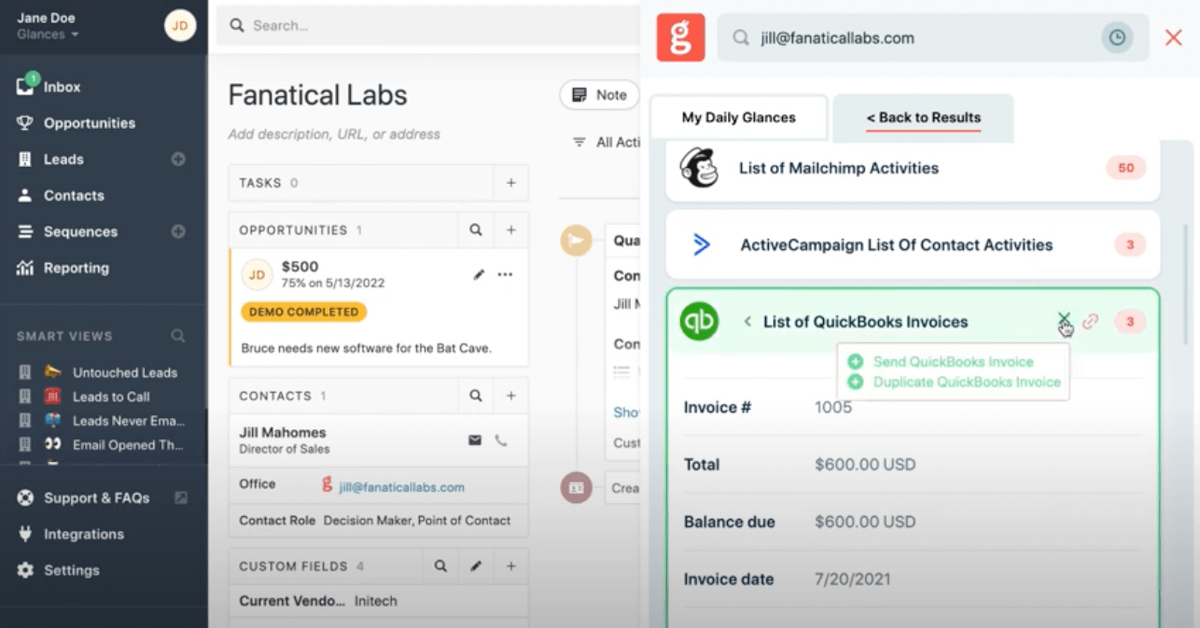
Task: Add a new task with plus
Action: point(511,183)
